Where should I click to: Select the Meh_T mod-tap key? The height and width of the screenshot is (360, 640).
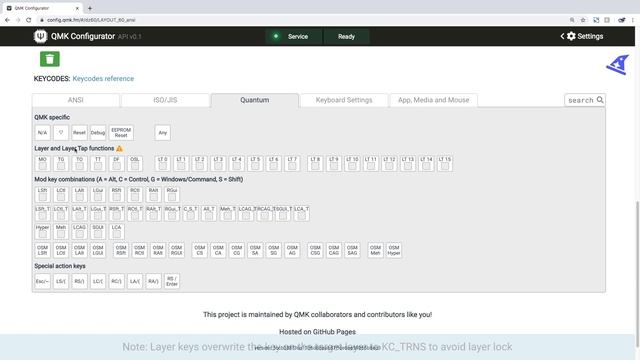pos(227,213)
